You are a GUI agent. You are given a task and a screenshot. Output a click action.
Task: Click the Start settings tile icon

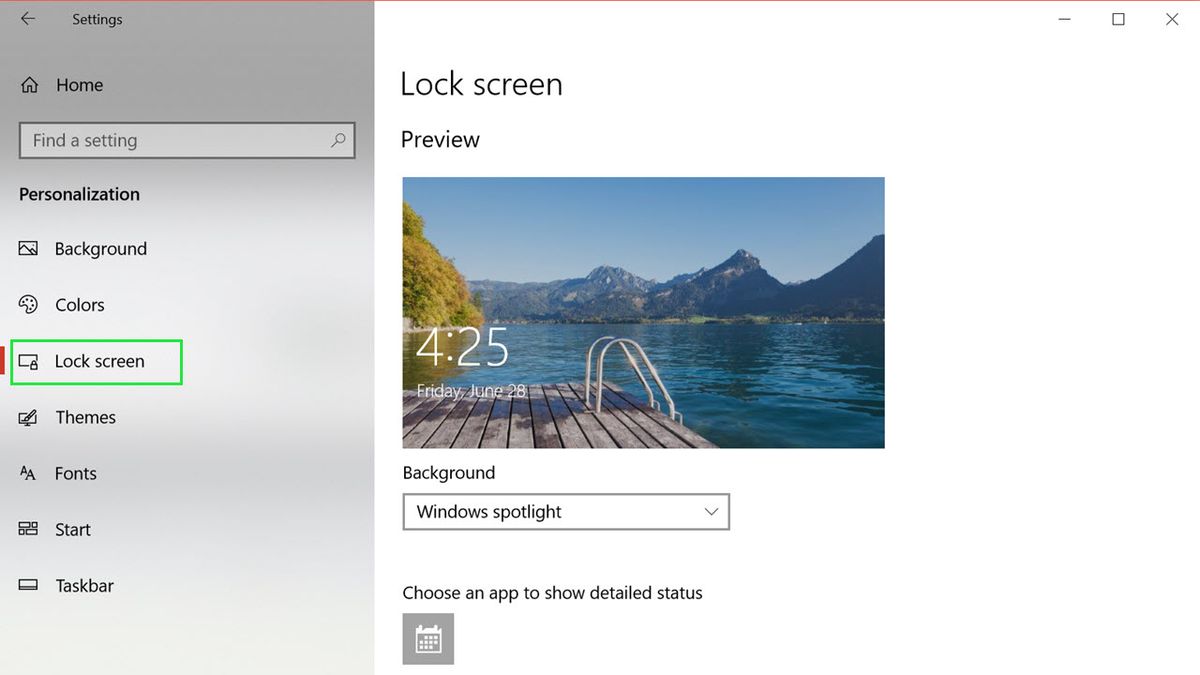pos(29,529)
